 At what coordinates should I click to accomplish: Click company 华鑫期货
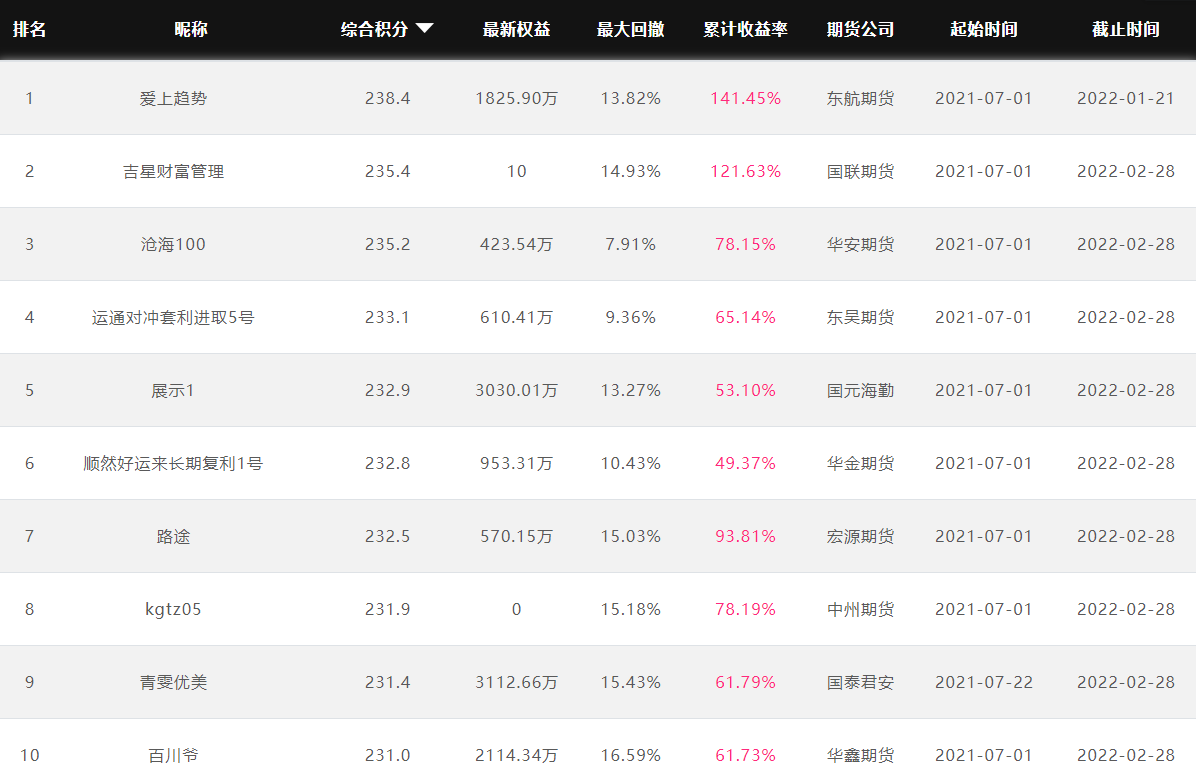point(860,755)
